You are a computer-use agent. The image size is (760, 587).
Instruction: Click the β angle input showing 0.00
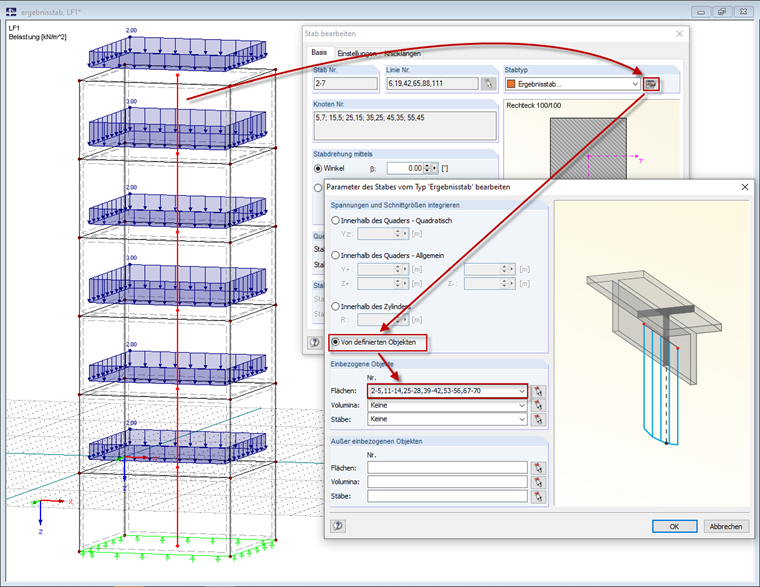click(405, 168)
